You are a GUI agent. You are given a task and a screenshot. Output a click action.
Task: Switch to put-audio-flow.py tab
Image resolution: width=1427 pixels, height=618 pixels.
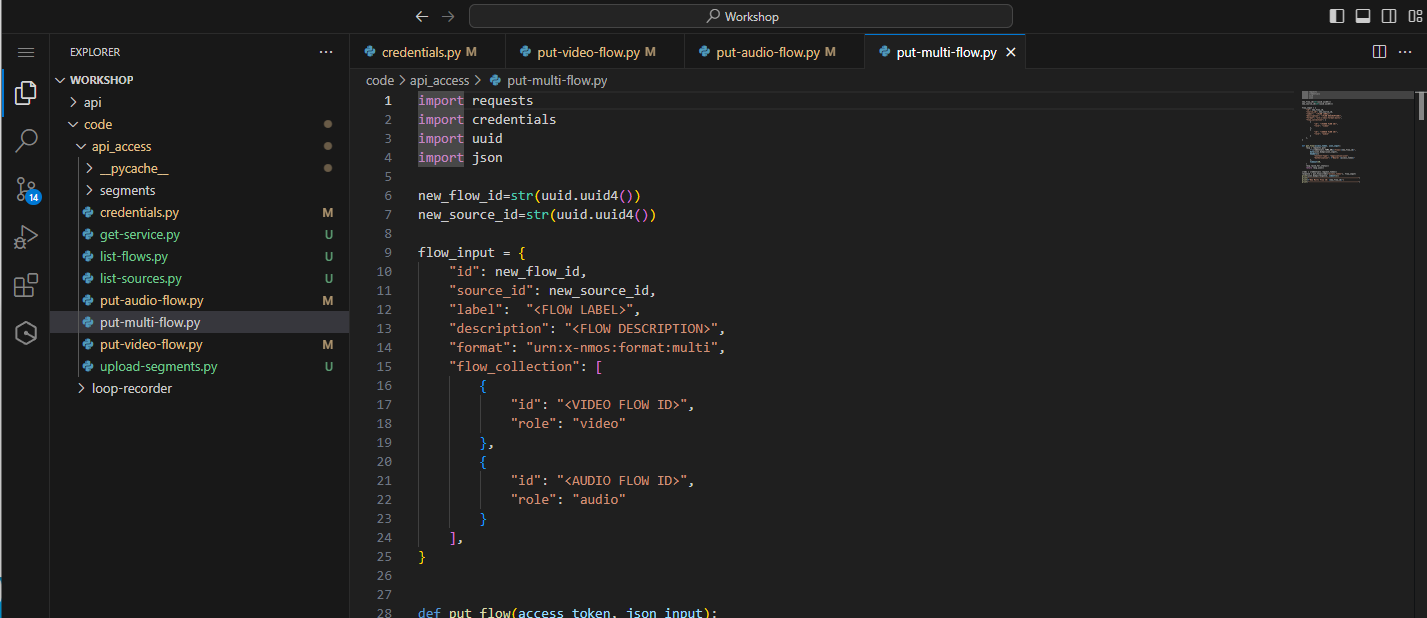775,52
